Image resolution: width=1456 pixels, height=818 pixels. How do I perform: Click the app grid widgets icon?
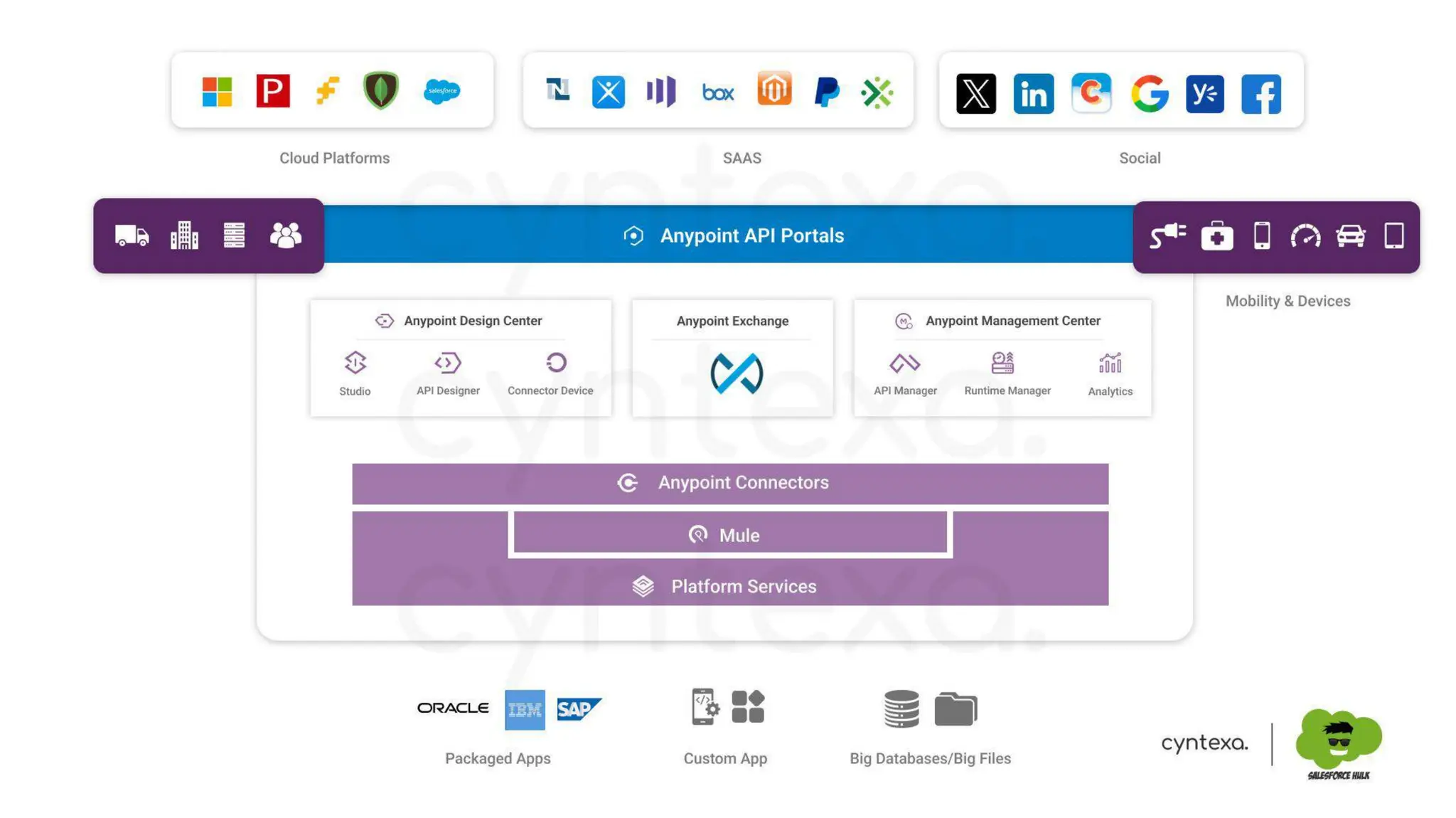click(748, 706)
